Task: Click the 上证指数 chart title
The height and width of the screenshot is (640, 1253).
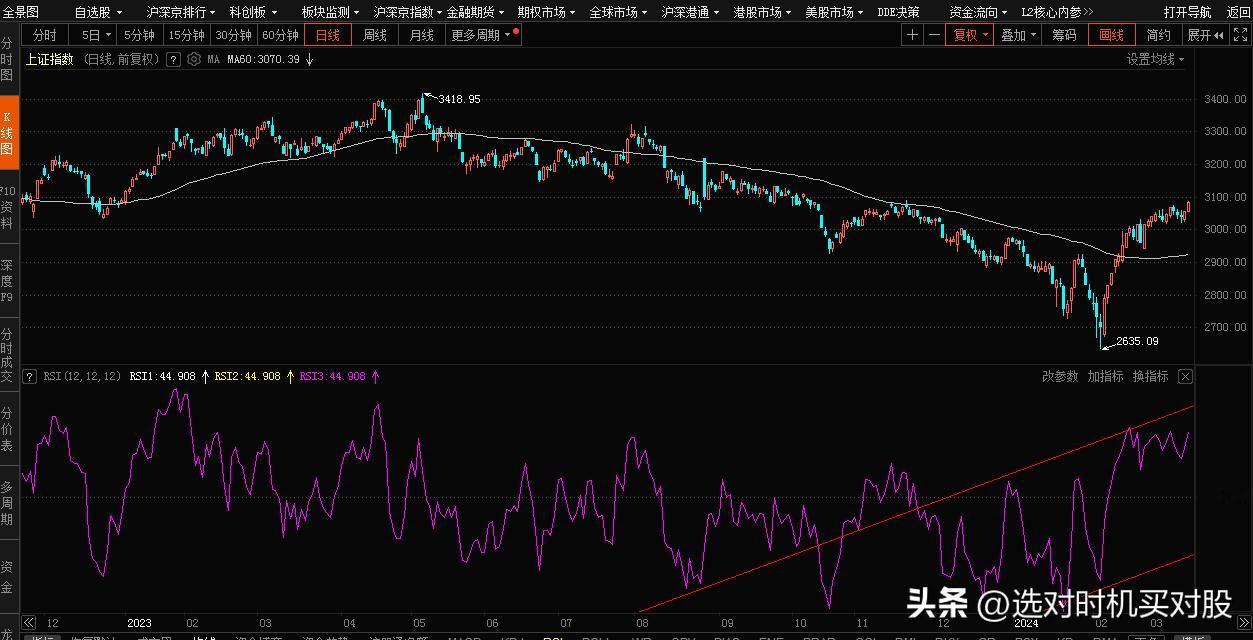Action: point(50,60)
